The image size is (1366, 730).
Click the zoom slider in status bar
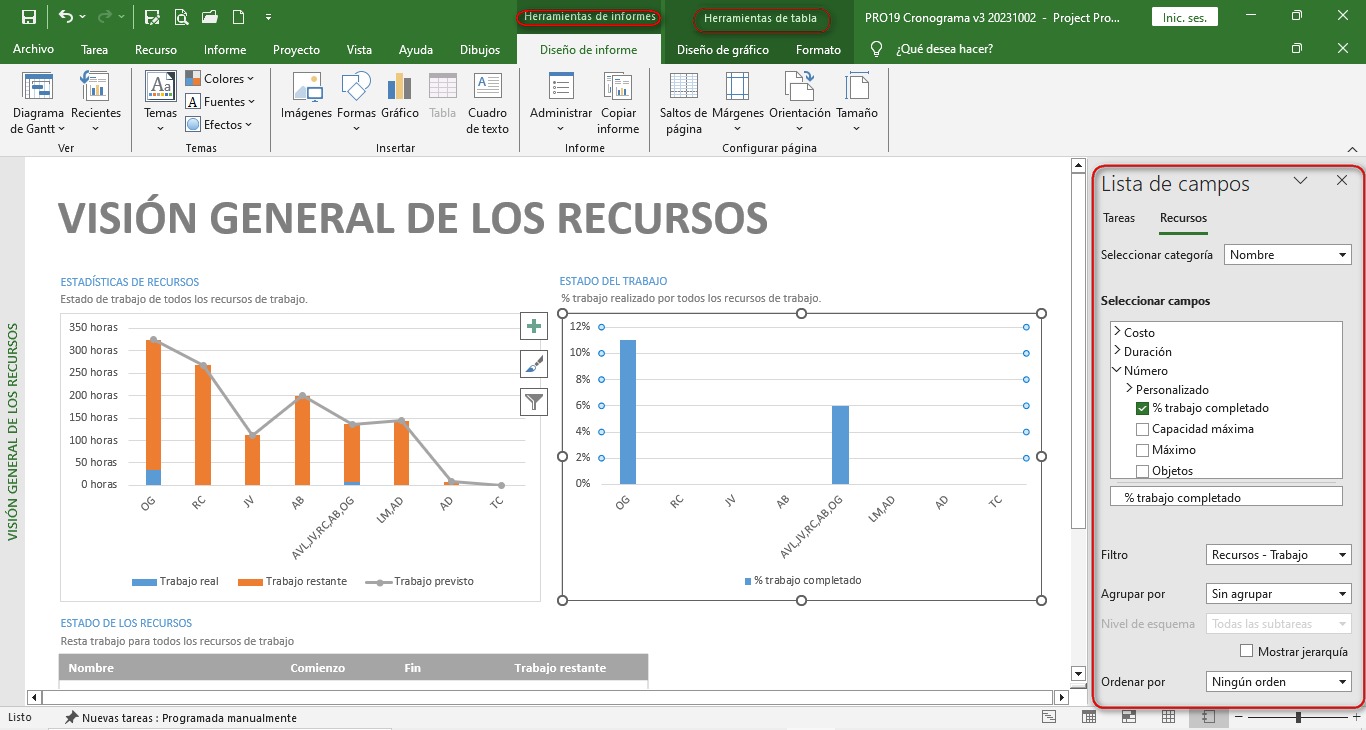[1298, 717]
